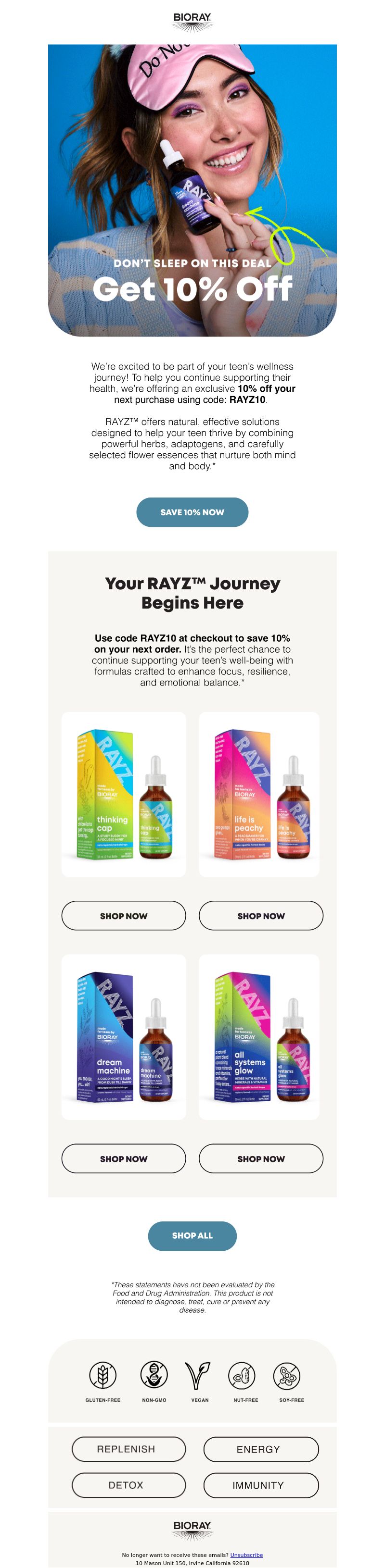Viewport: 385px width, 1568px height.
Task: Open the Immunity category
Action: coord(261,1485)
